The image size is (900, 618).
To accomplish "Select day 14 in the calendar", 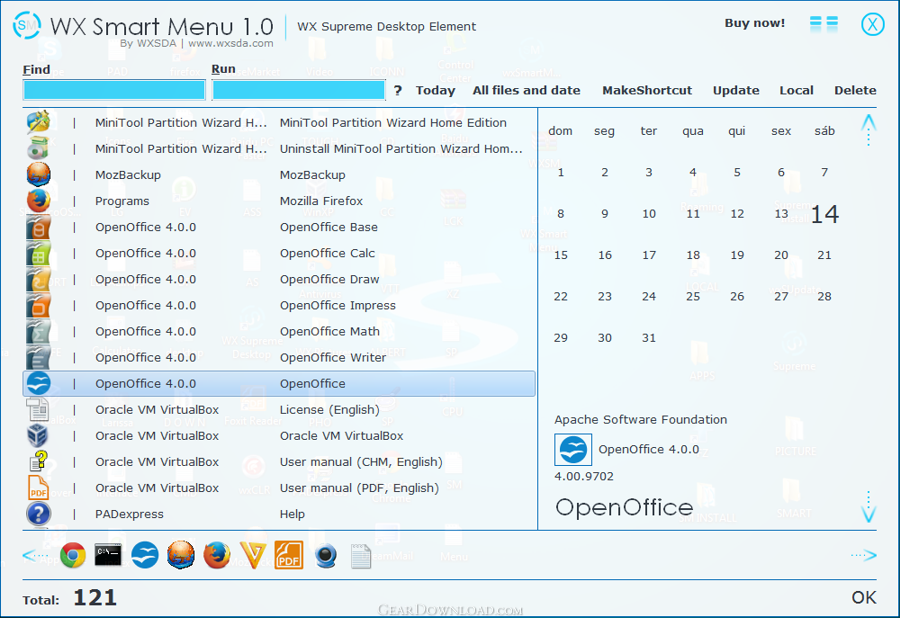I will click(825, 215).
